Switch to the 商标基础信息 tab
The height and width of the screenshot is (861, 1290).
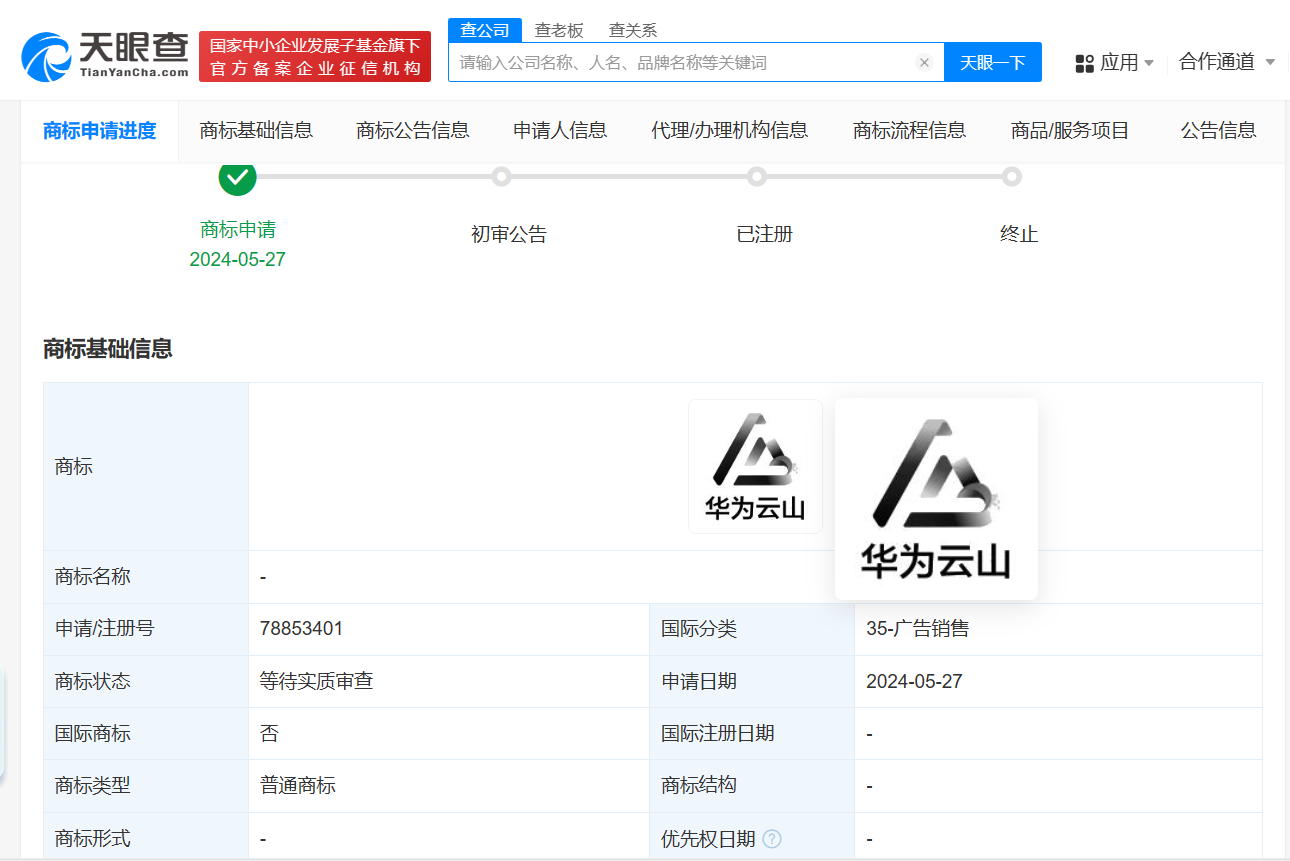click(256, 130)
